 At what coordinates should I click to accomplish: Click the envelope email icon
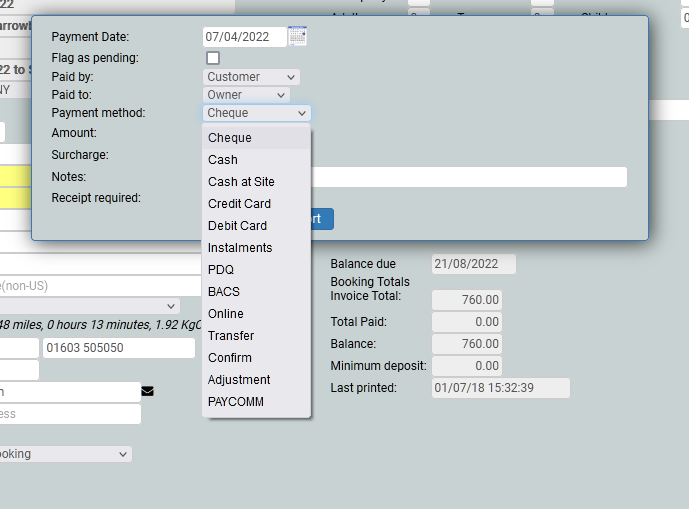[148, 391]
